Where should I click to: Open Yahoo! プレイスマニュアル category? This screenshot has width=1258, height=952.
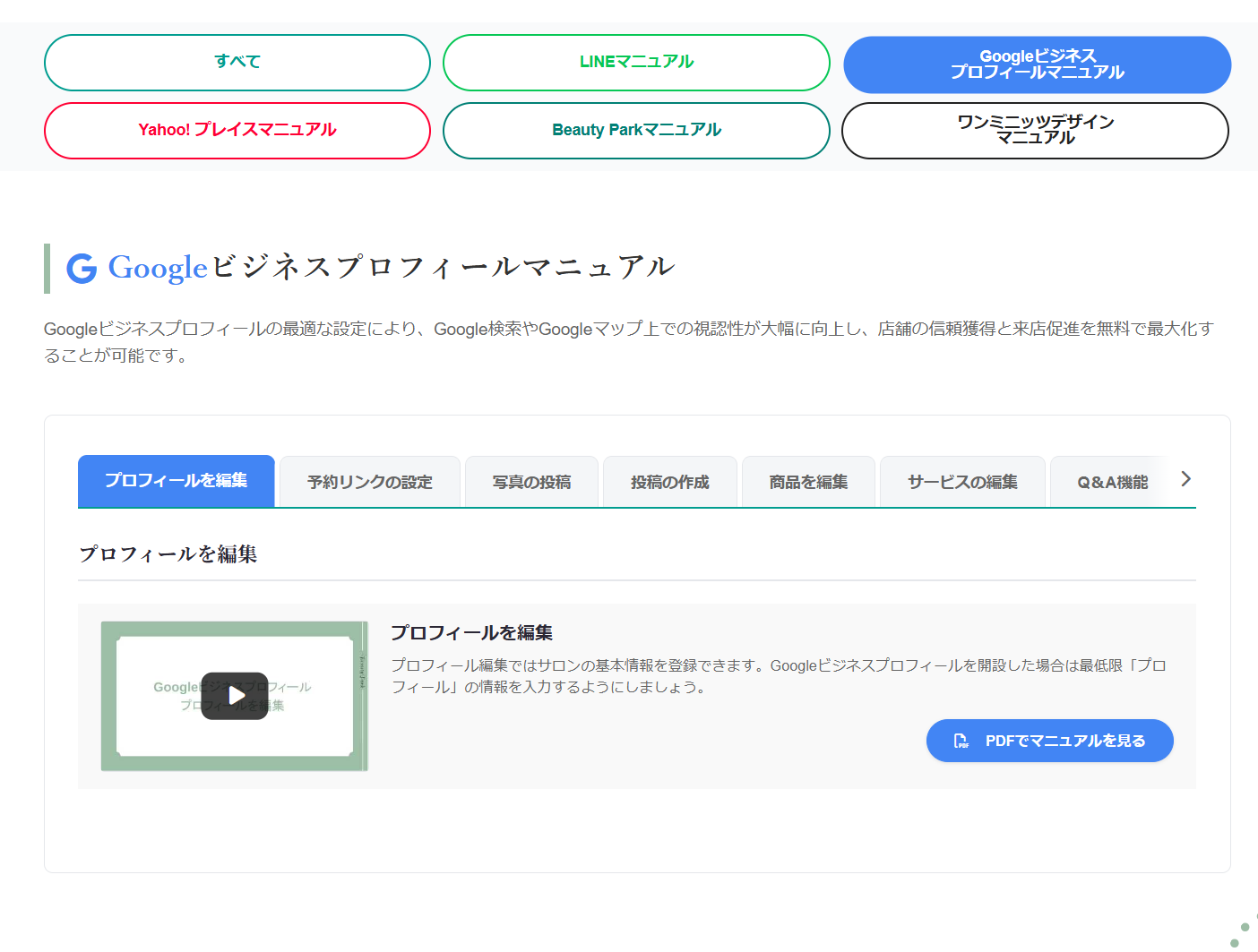click(x=237, y=131)
